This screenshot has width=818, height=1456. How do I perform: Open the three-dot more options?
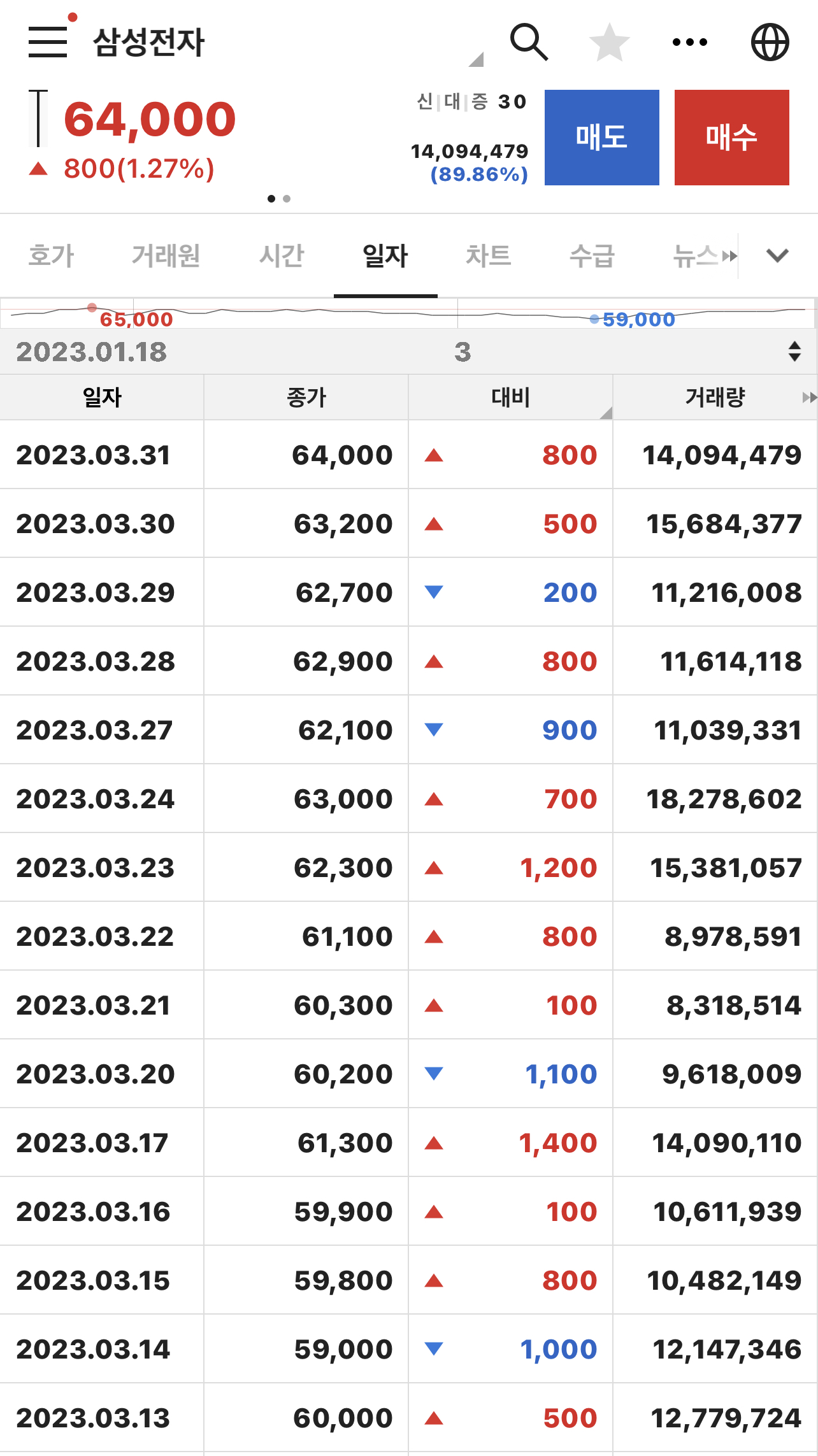(689, 42)
